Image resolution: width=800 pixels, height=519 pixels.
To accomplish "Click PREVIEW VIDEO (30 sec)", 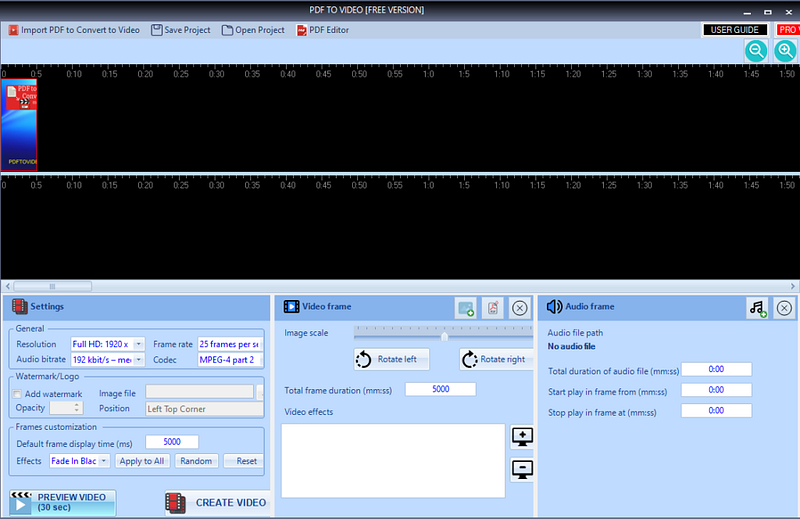I will (x=62, y=503).
